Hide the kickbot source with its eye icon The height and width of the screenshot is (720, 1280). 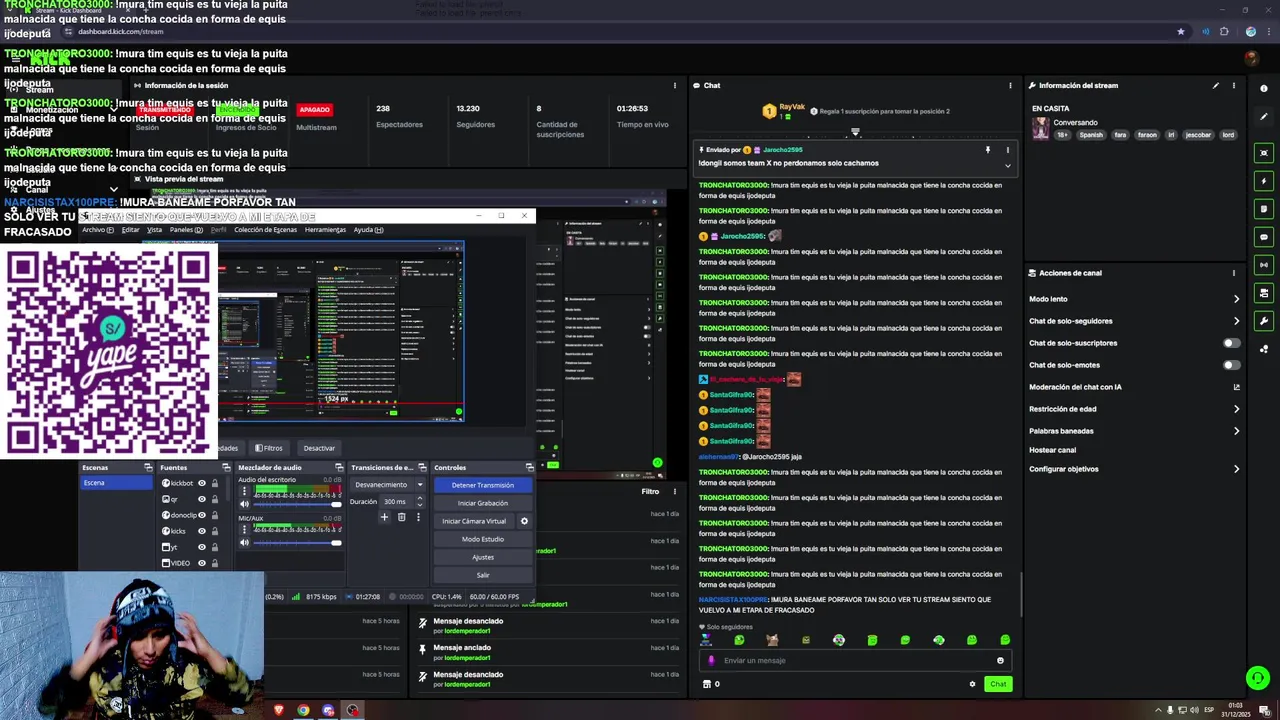201,484
